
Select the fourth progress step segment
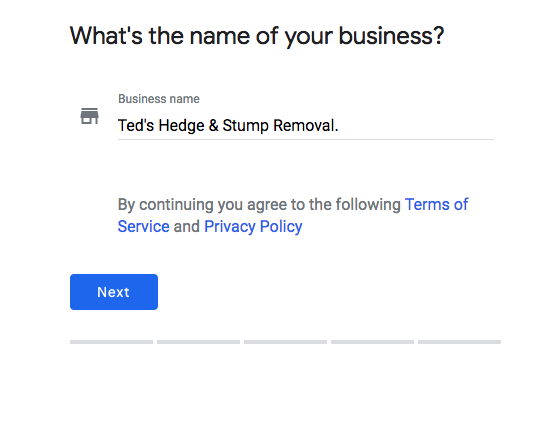[x=372, y=342]
